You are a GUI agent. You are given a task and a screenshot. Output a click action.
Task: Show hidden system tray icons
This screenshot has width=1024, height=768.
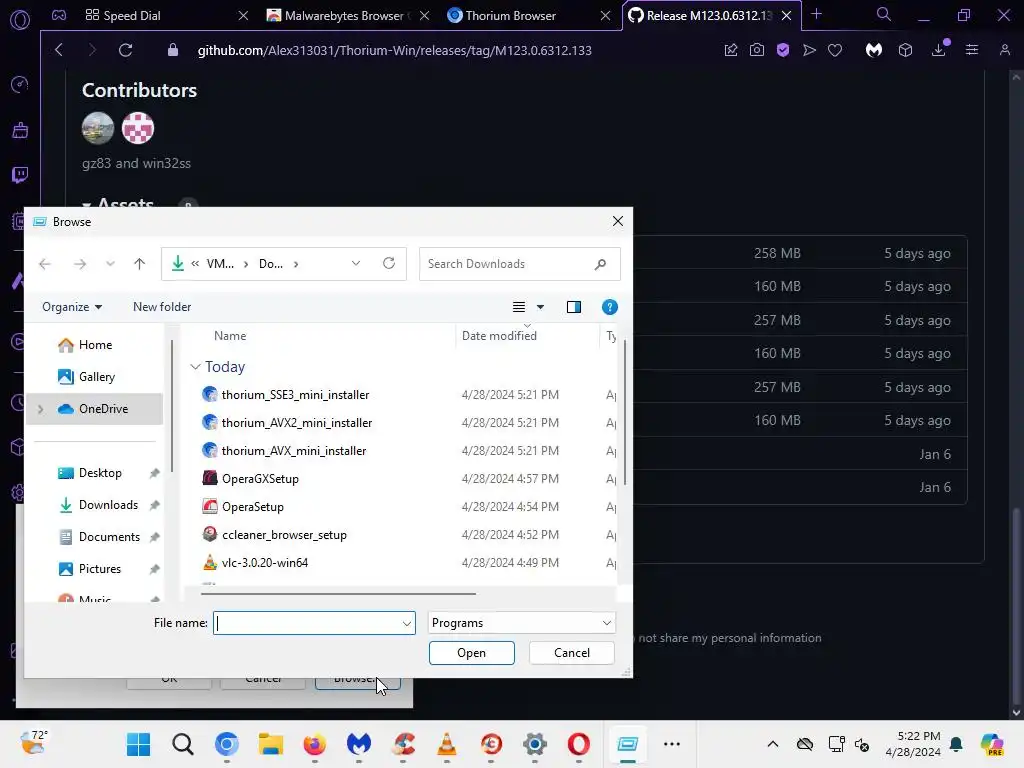(773, 744)
